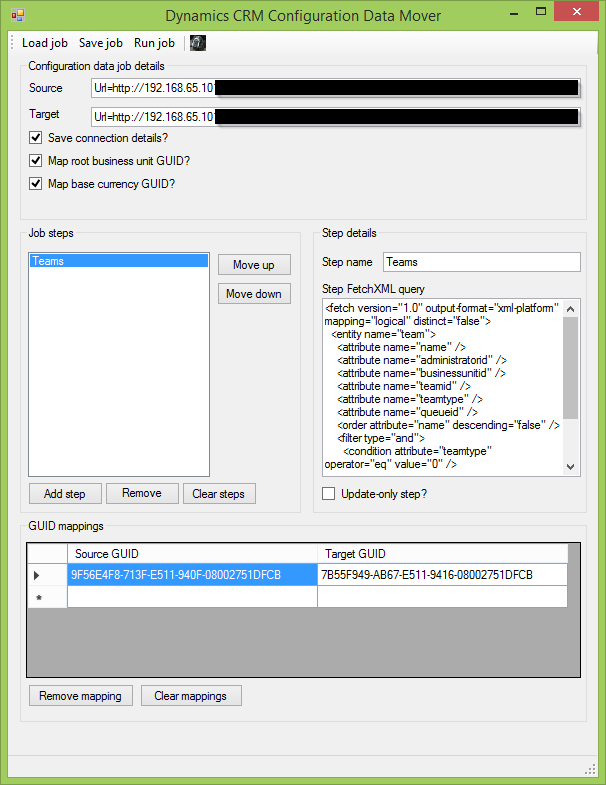Click FetchXML scrollbar up arrow

click(570, 308)
